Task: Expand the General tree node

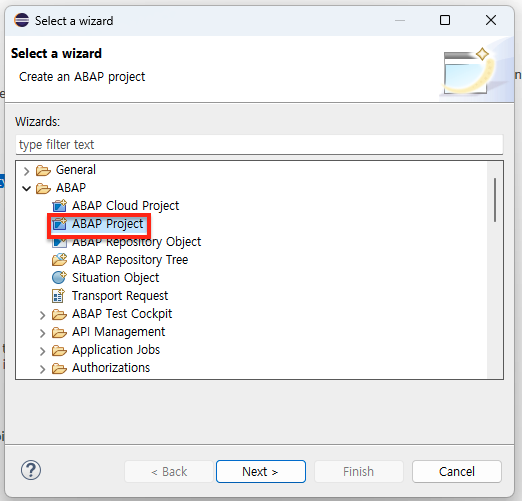Action: tap(26, 171)
